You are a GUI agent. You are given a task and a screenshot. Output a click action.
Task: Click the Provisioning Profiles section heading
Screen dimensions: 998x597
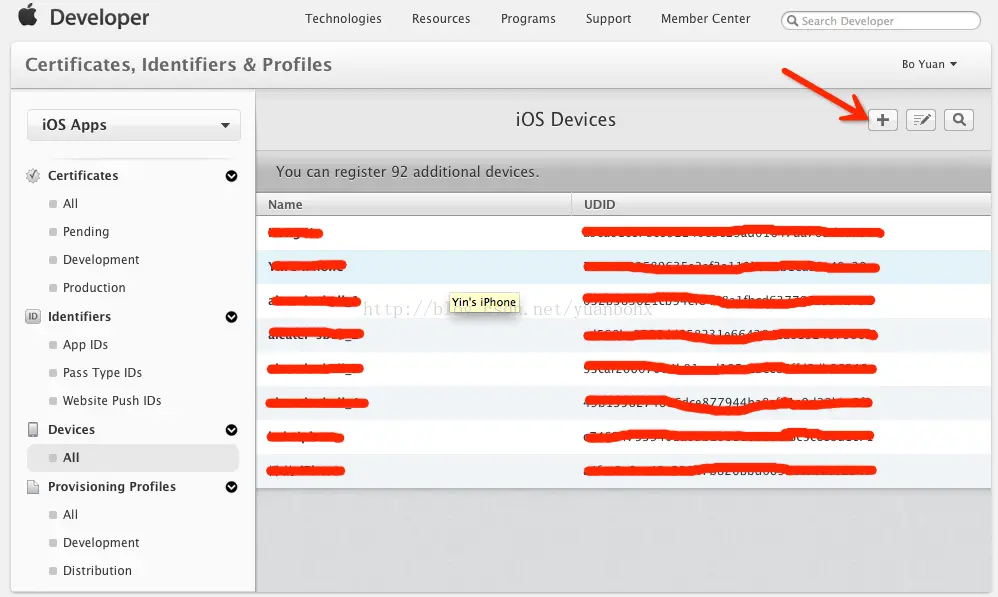point(111,487)
